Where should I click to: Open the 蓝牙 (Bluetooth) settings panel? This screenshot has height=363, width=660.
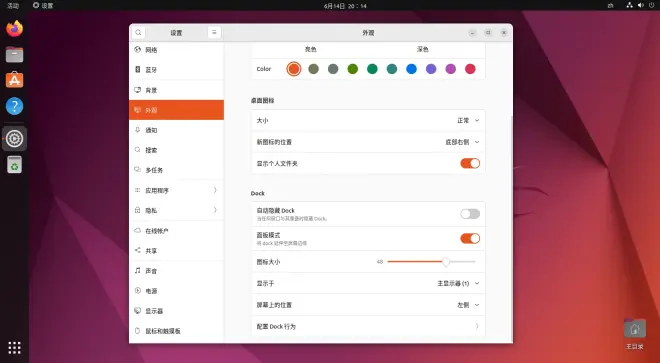[x=176, y=69]
